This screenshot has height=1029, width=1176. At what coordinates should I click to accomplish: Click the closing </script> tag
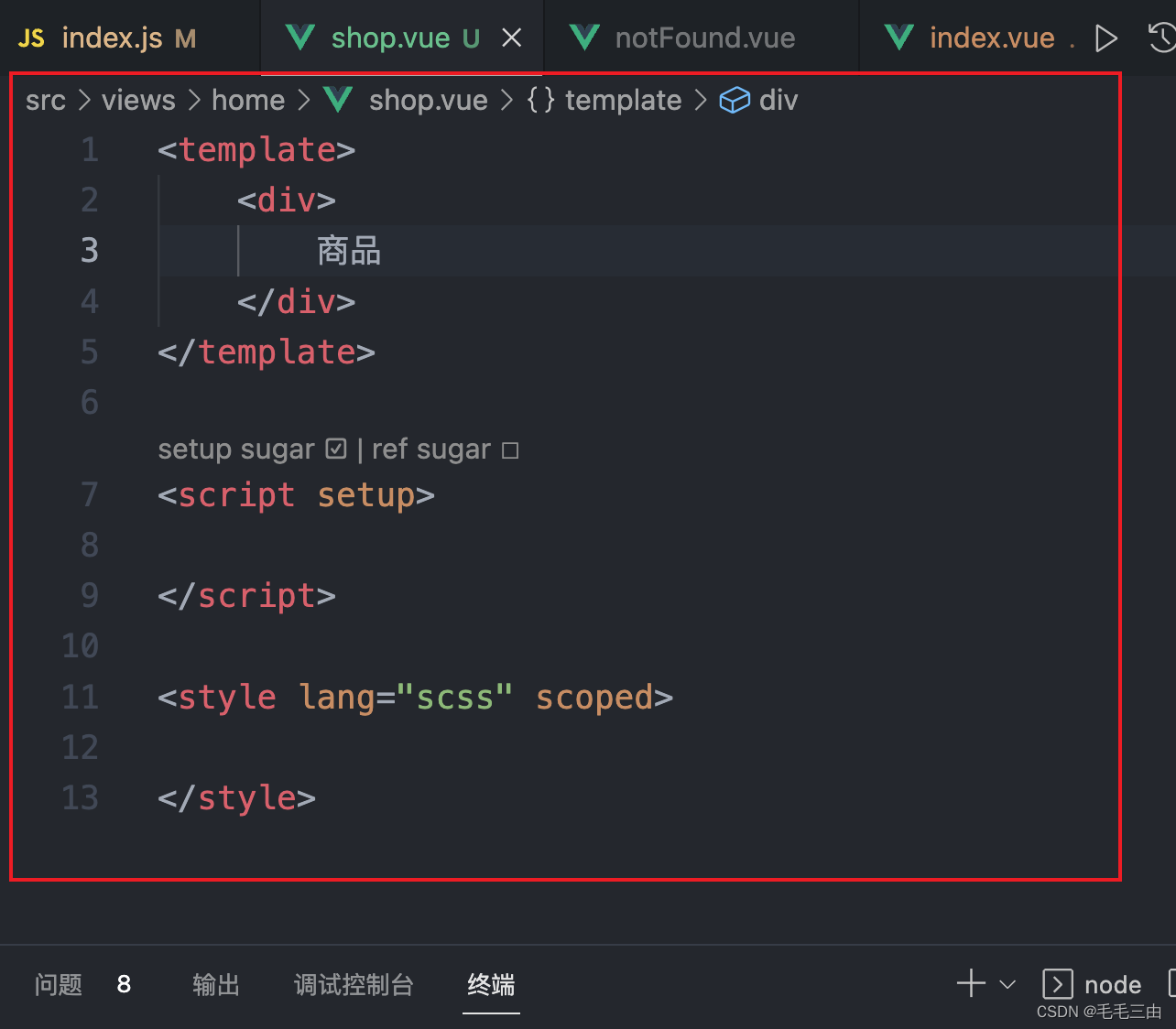tap(246, 596)
